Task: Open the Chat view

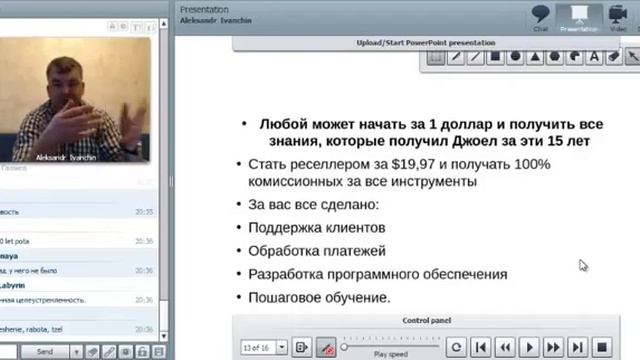Action: point(540,18)
